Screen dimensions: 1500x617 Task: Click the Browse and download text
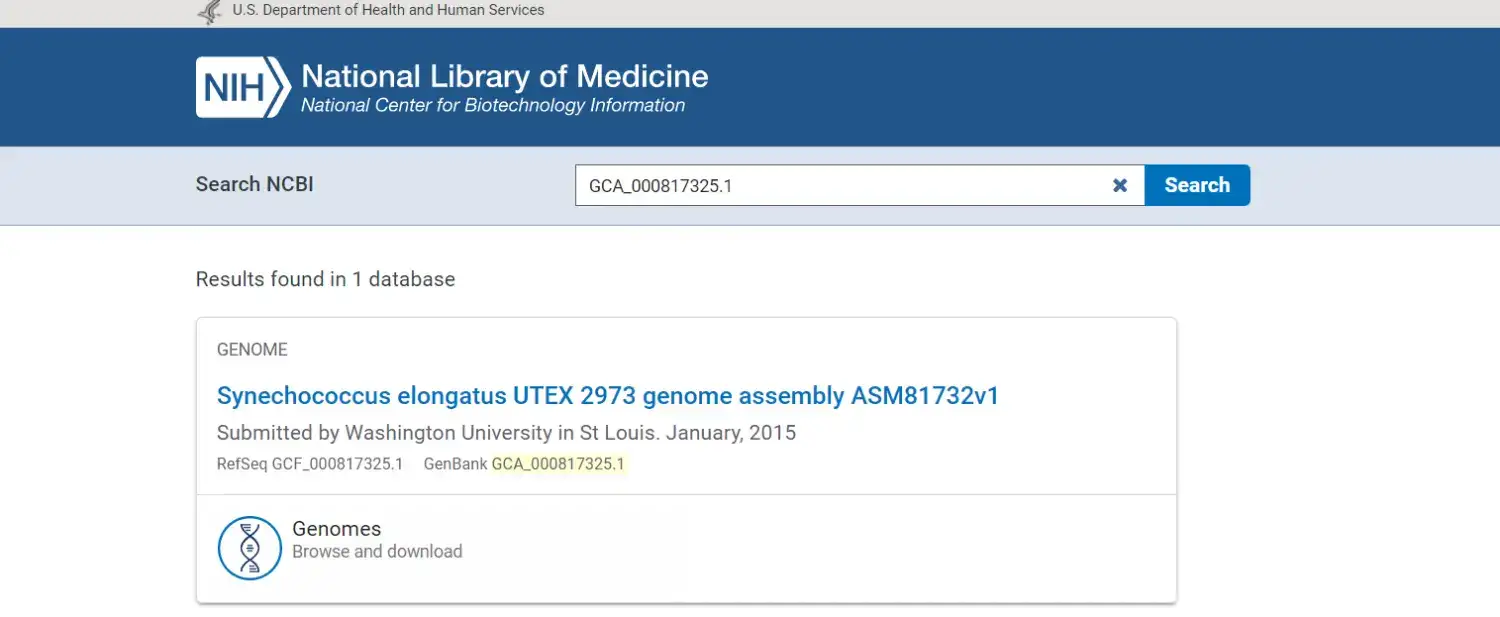(x=377, y=552)
